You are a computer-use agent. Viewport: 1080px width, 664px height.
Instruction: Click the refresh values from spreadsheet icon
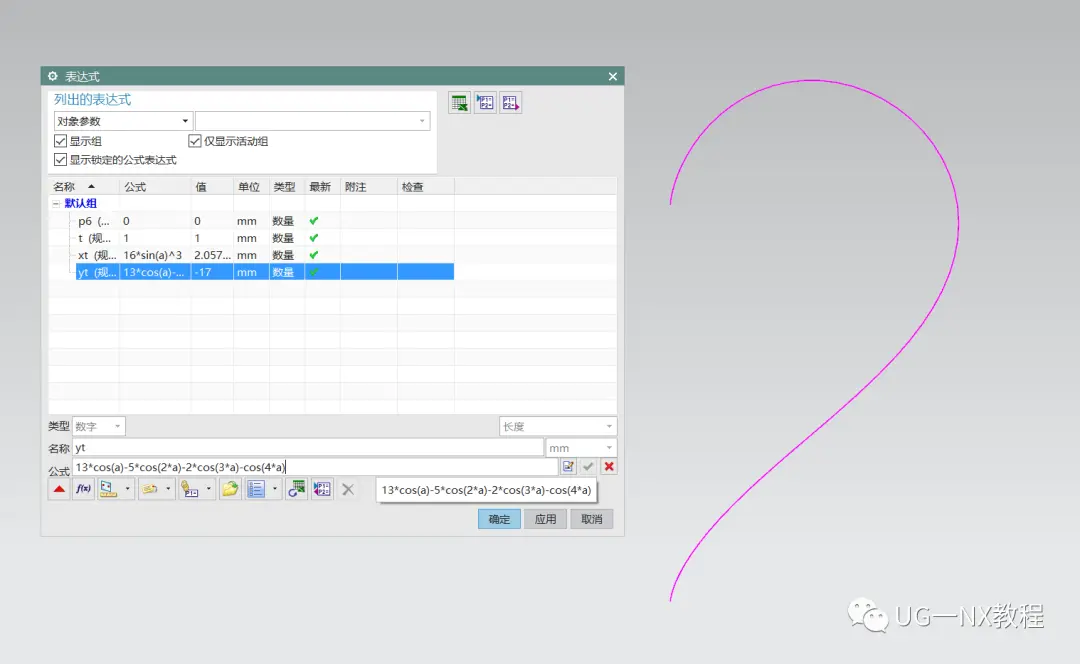coord(296,490)
